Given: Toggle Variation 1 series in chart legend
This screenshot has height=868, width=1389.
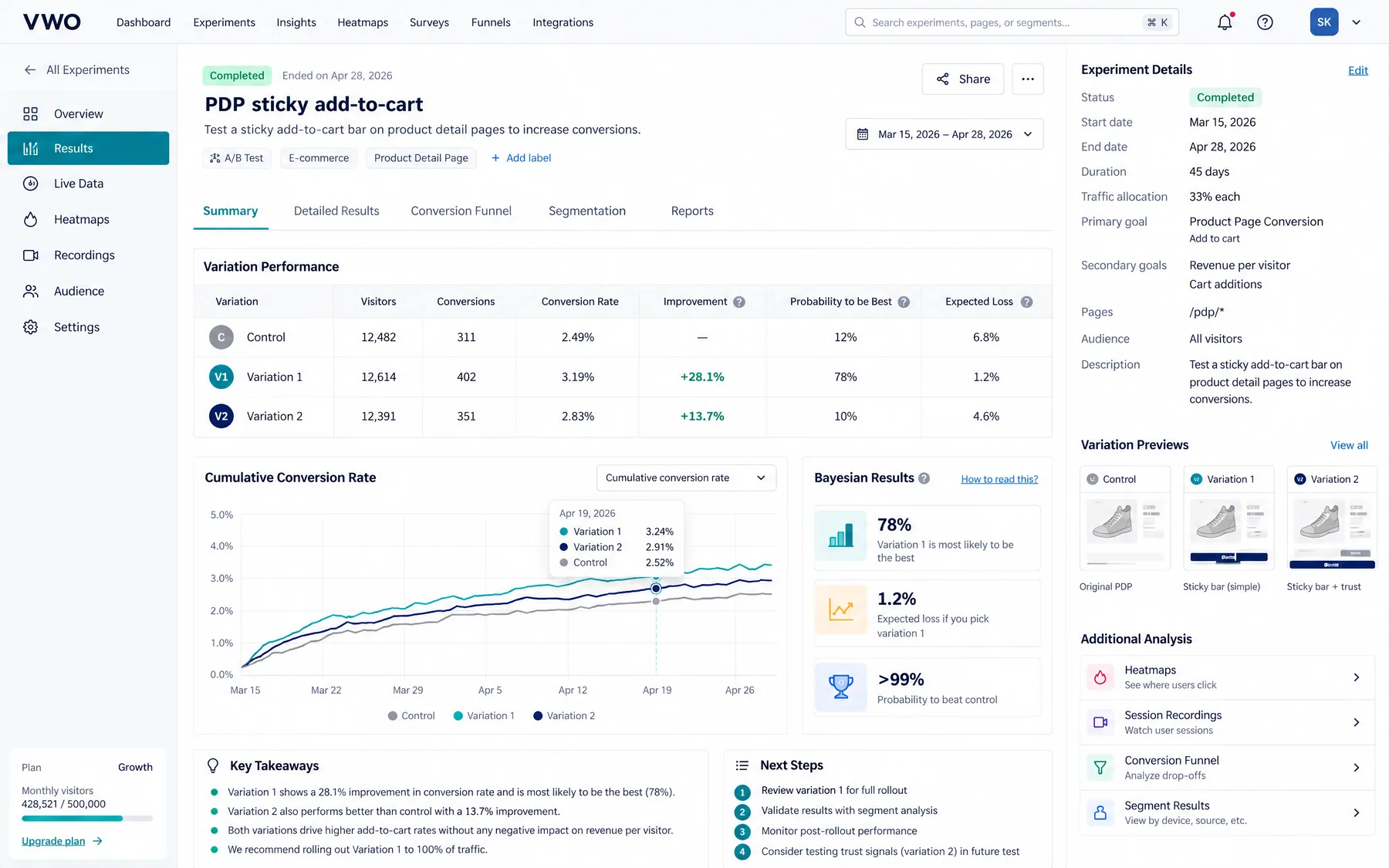Looking at the screenshot, I should coord(484,716).
